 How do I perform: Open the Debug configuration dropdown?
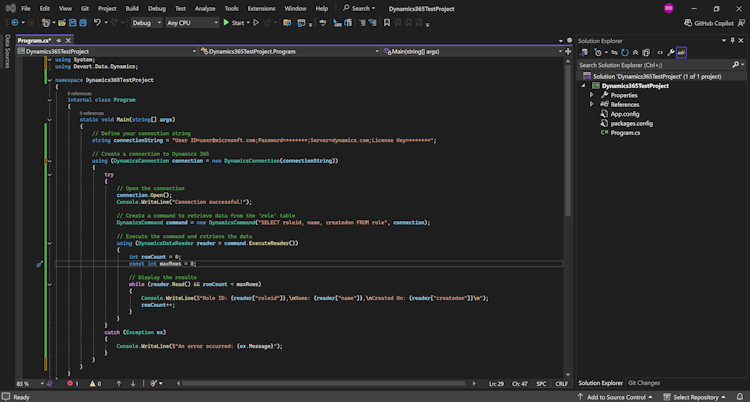[x=147, y=22]
